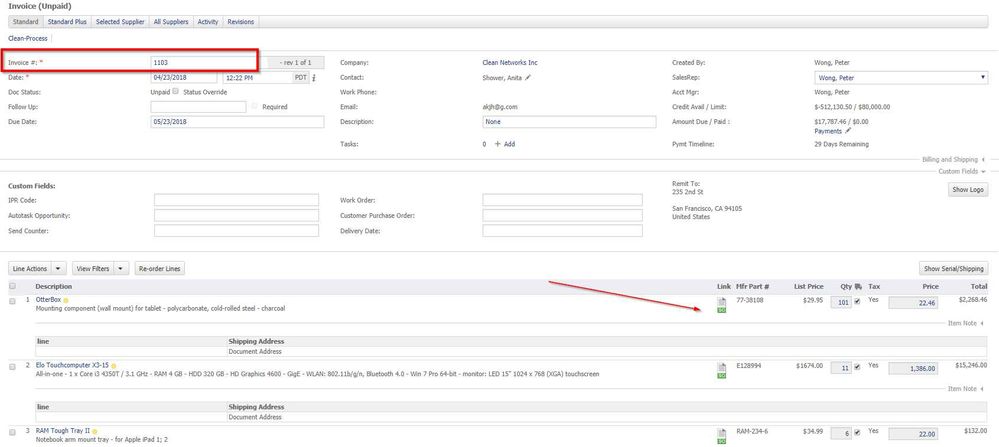Click the pencil icon next to Payments
The height and width of the screenshot is (447, 999).
849,130
